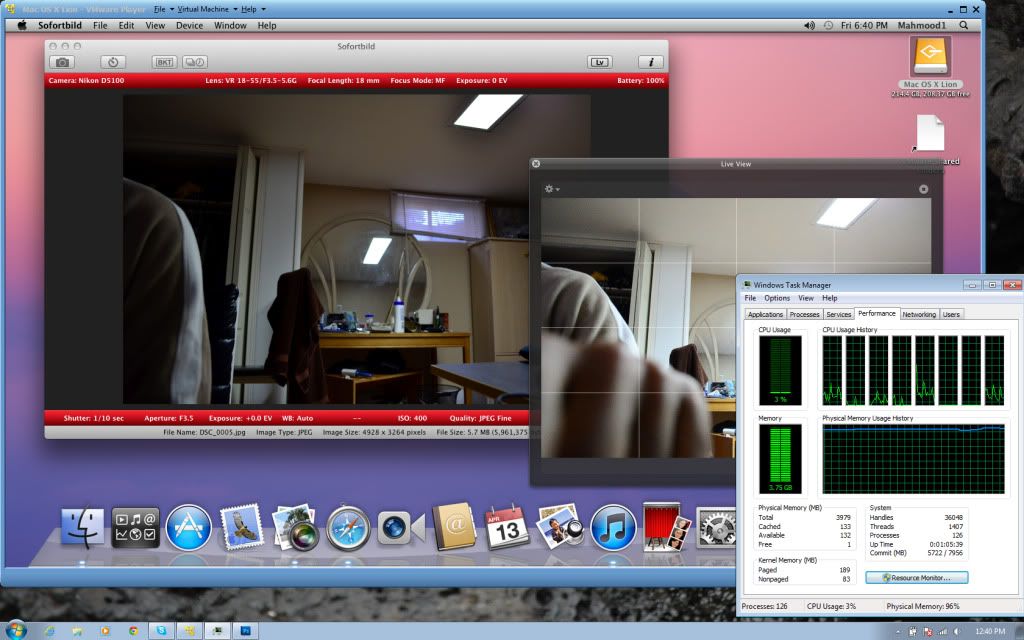Open Address Book from the dock

tap(454, 526)
